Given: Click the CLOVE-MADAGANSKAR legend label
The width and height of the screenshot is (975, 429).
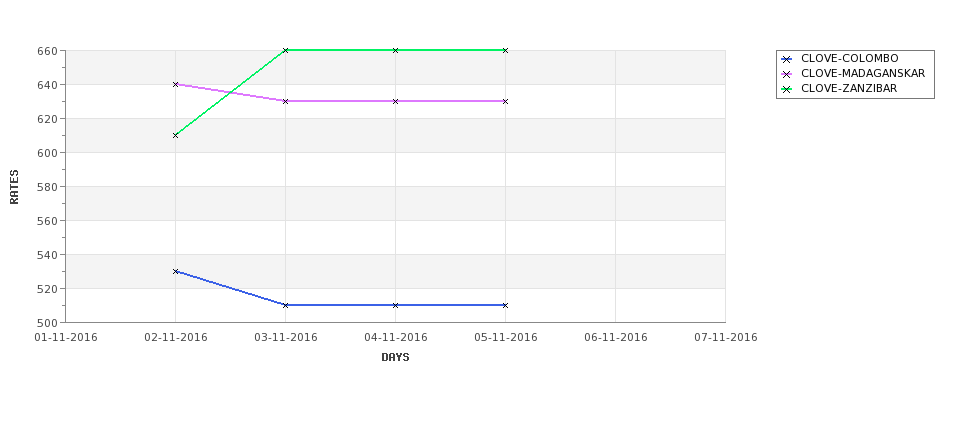Looking at the screenshot, I should coord(863,73).
